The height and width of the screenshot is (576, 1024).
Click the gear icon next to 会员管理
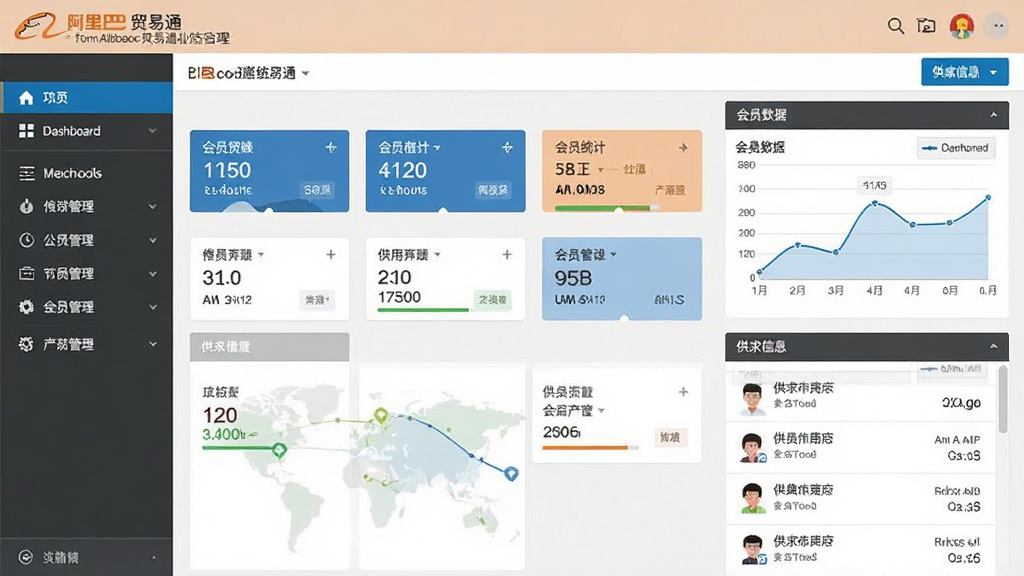pyautogui.click(x=26, y=306)
